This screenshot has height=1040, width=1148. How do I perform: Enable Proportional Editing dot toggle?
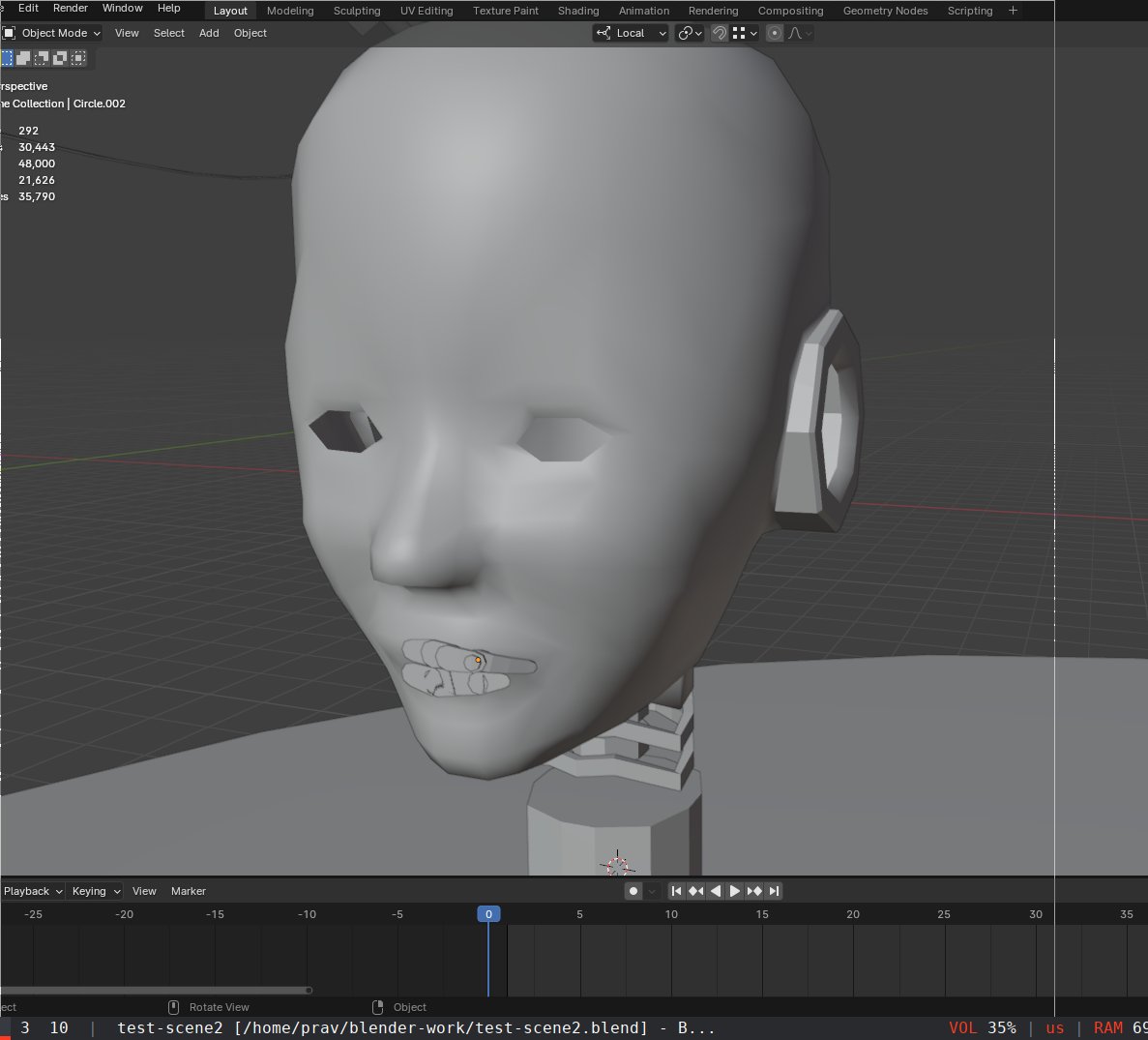[774, 33]
